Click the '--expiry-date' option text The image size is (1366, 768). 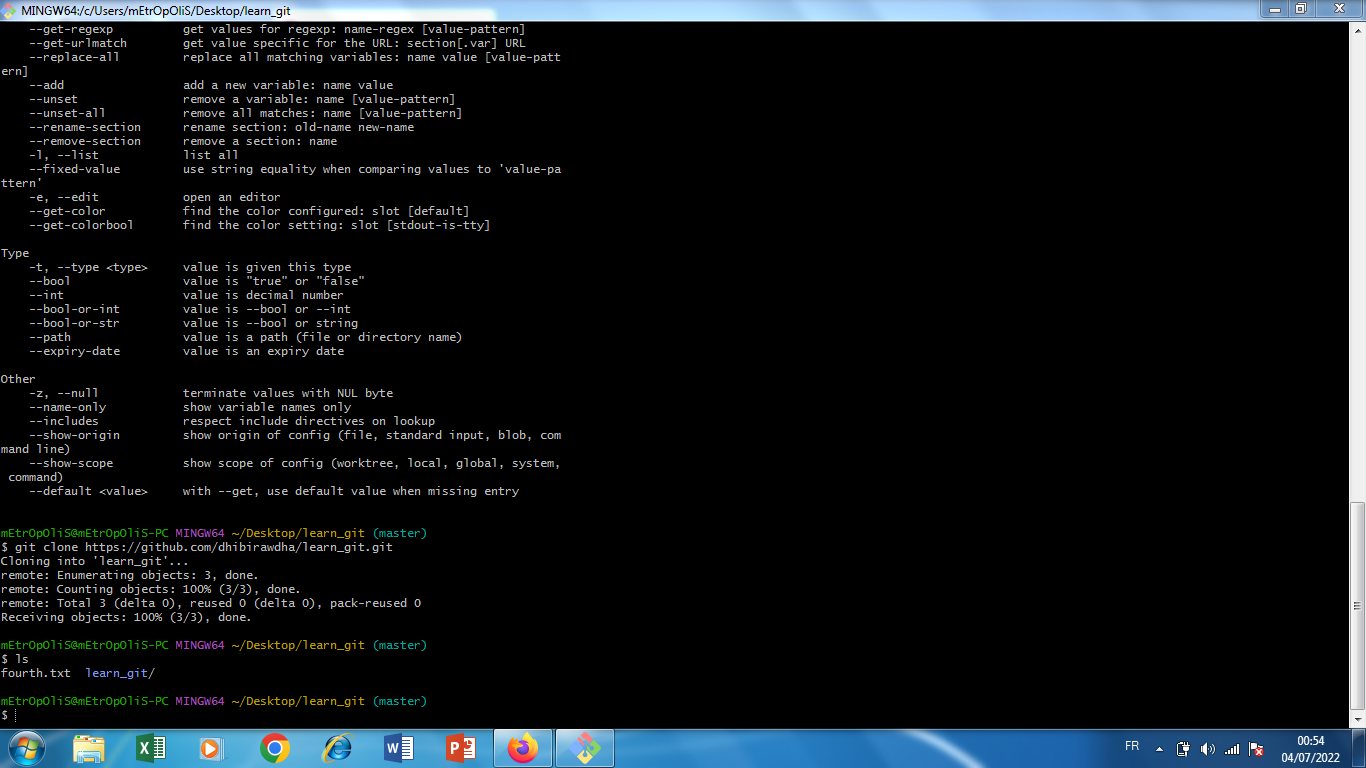pos(75,351)
